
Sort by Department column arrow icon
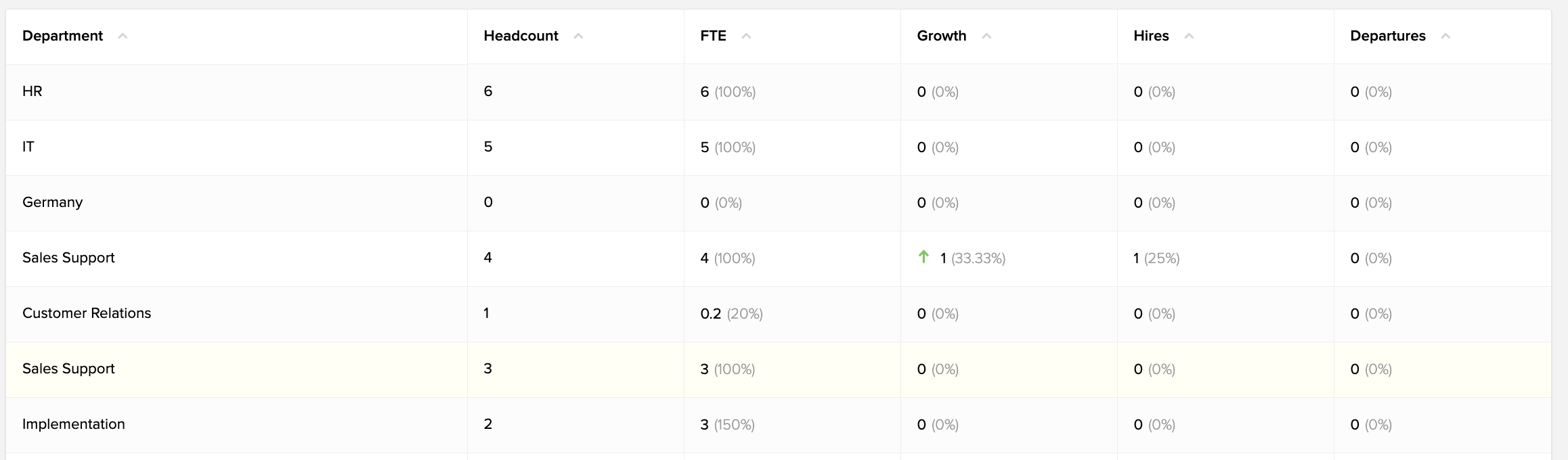(x=123, y=36)
